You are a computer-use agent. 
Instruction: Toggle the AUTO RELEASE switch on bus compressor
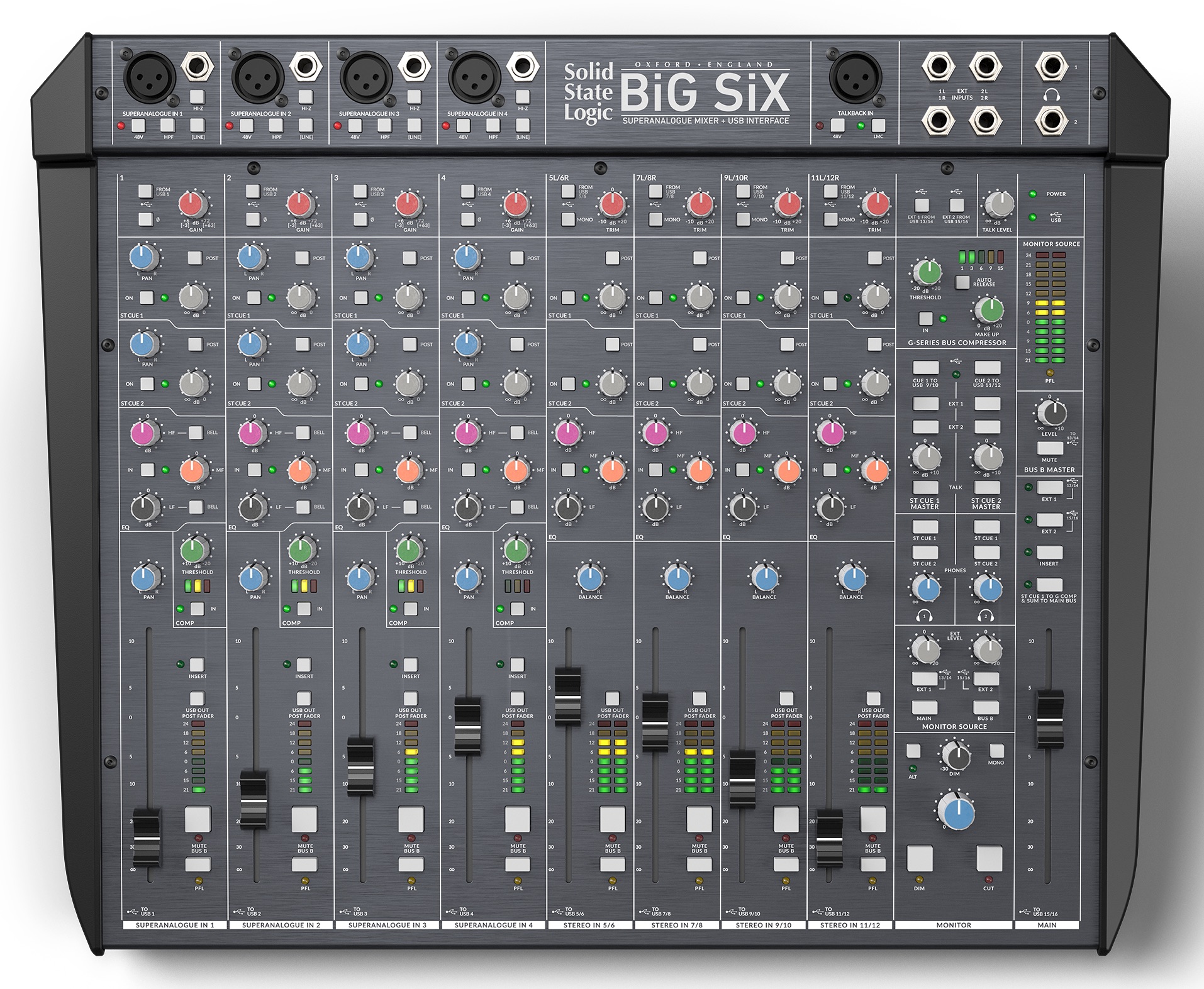962,282
